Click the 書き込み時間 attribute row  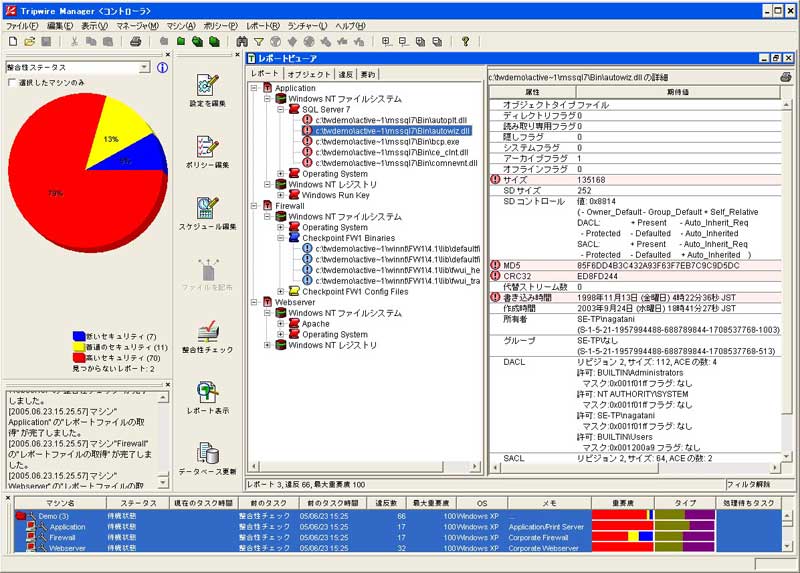(635, 297)
